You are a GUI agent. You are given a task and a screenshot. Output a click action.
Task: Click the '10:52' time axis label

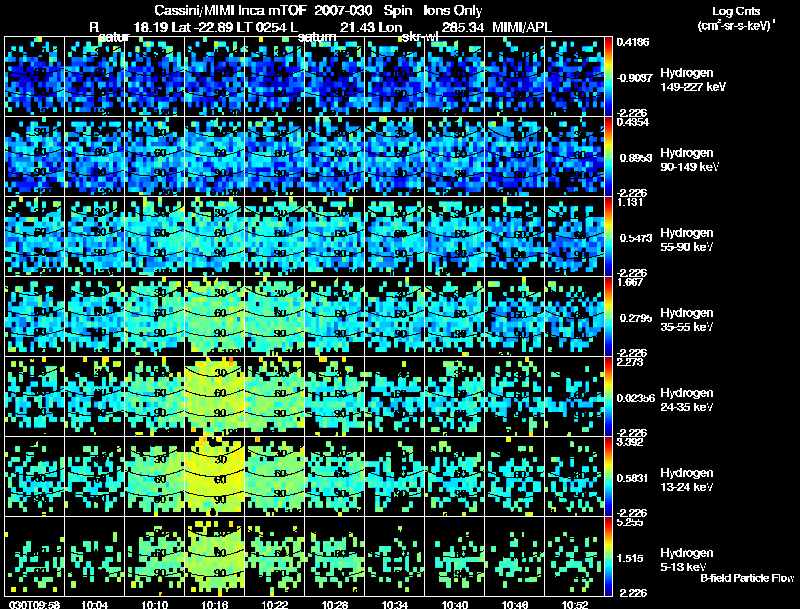(575, 604)
